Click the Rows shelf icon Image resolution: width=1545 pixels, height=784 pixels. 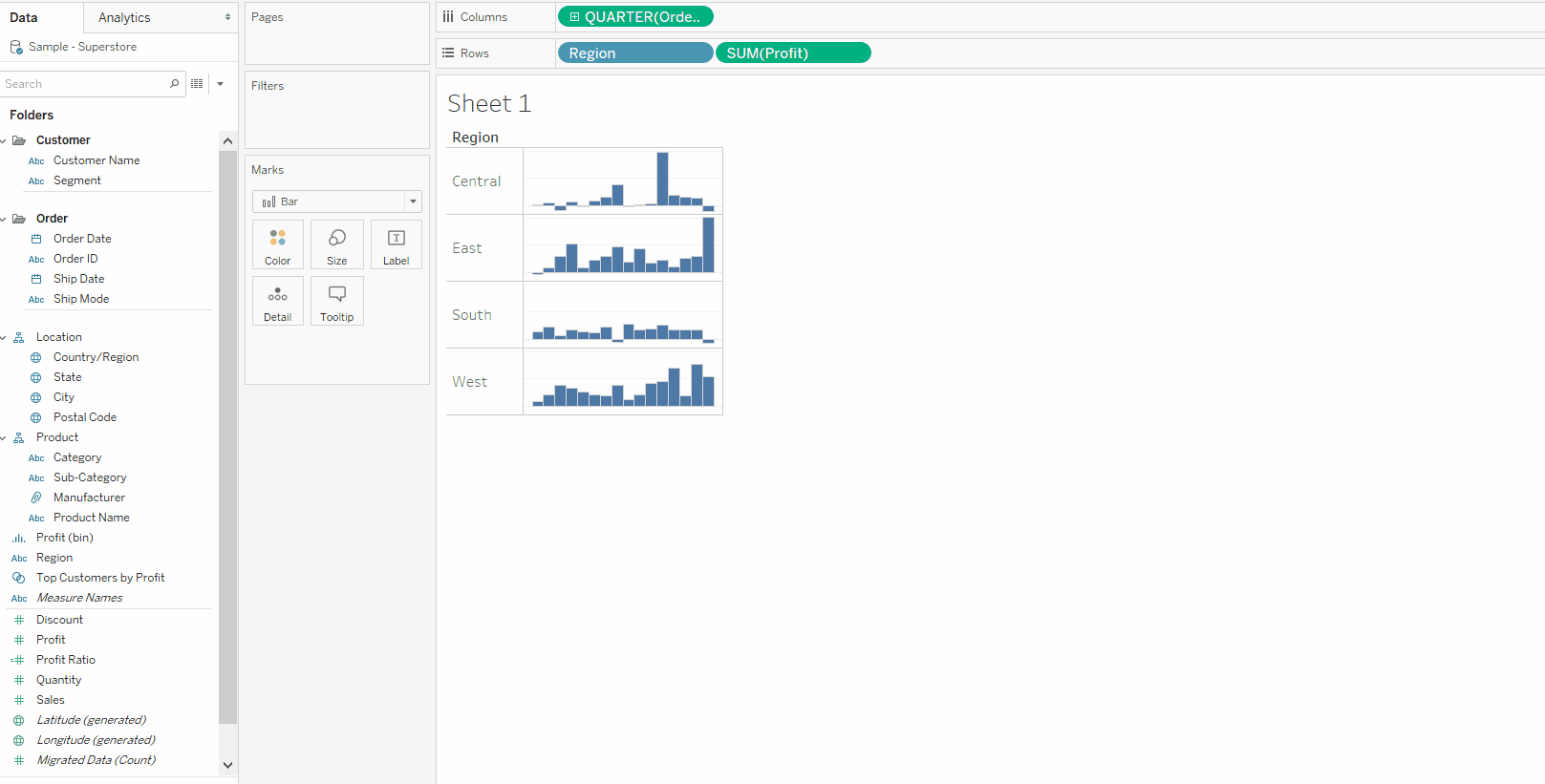[448, 53]
